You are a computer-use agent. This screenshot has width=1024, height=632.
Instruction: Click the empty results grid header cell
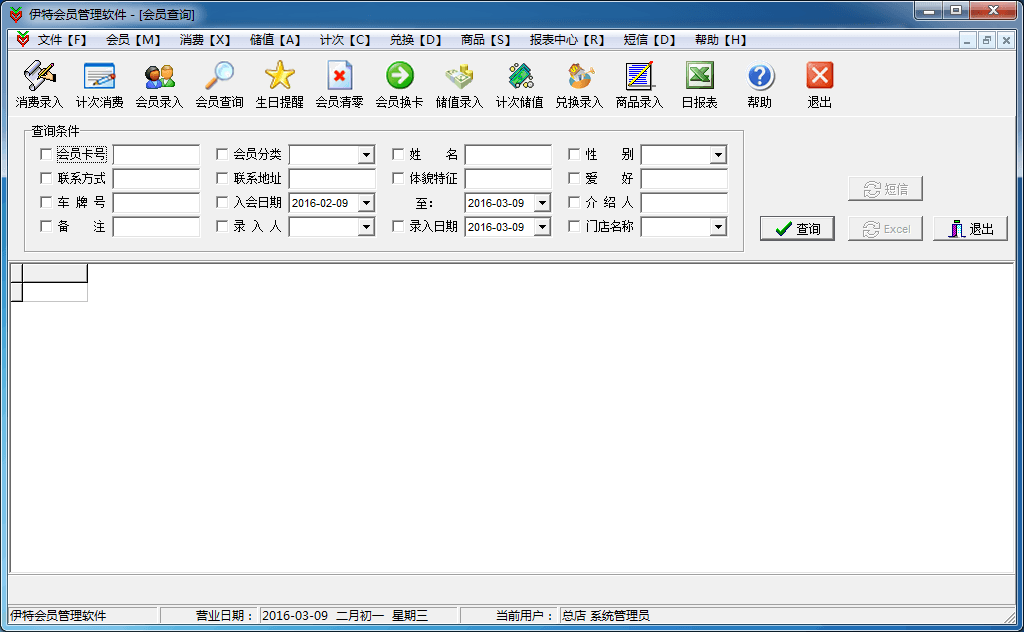55,273
